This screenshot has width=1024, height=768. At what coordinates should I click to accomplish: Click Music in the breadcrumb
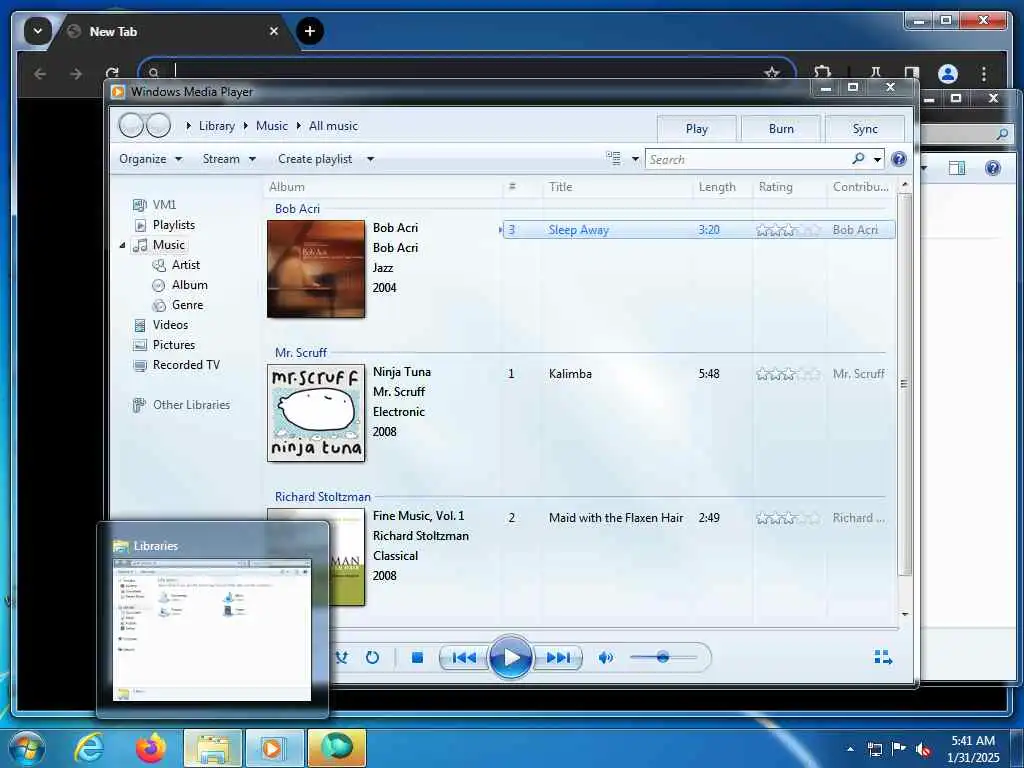[272, 126]
